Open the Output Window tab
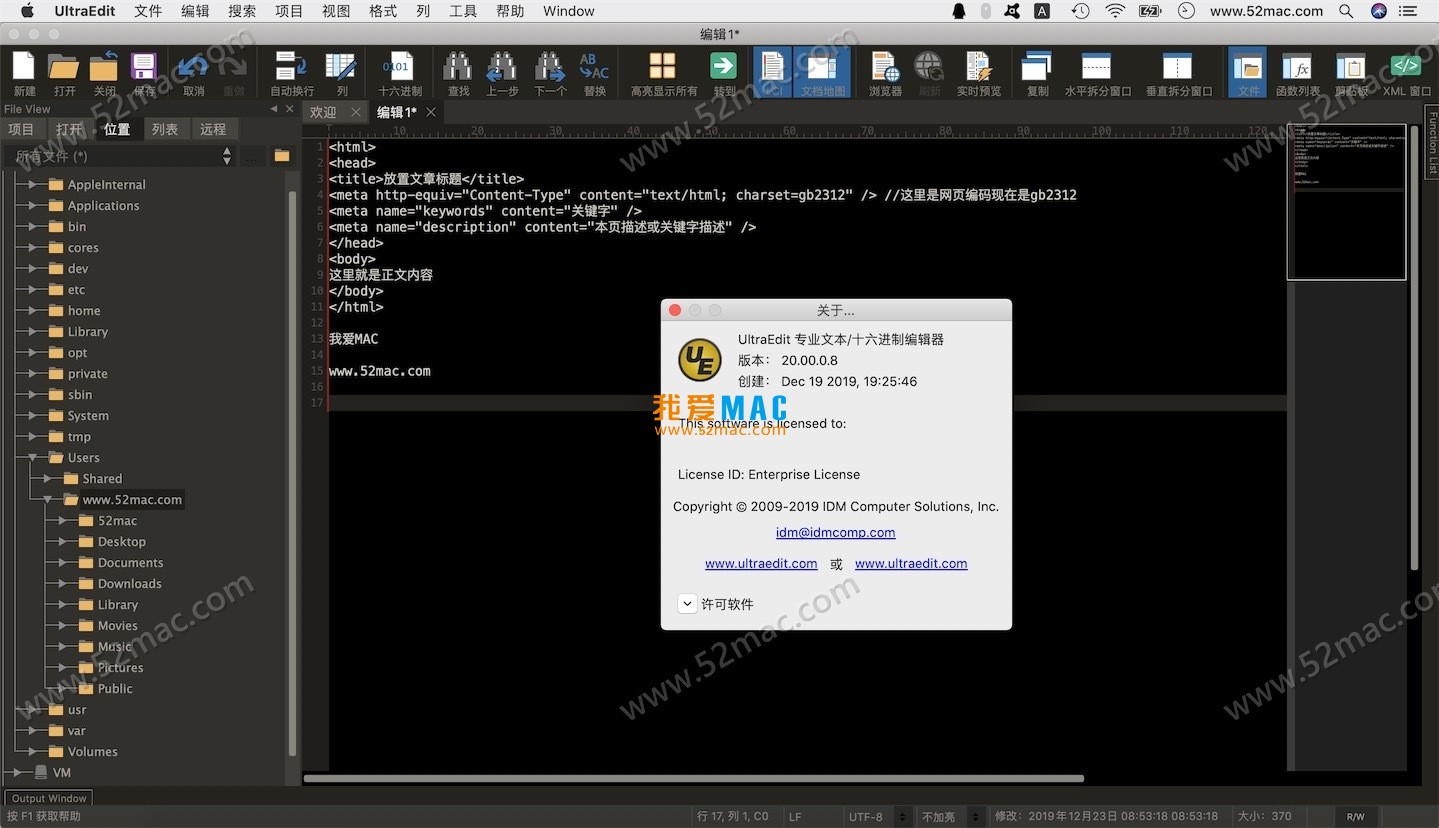1439x828 pixels. (x=49, y=798)
